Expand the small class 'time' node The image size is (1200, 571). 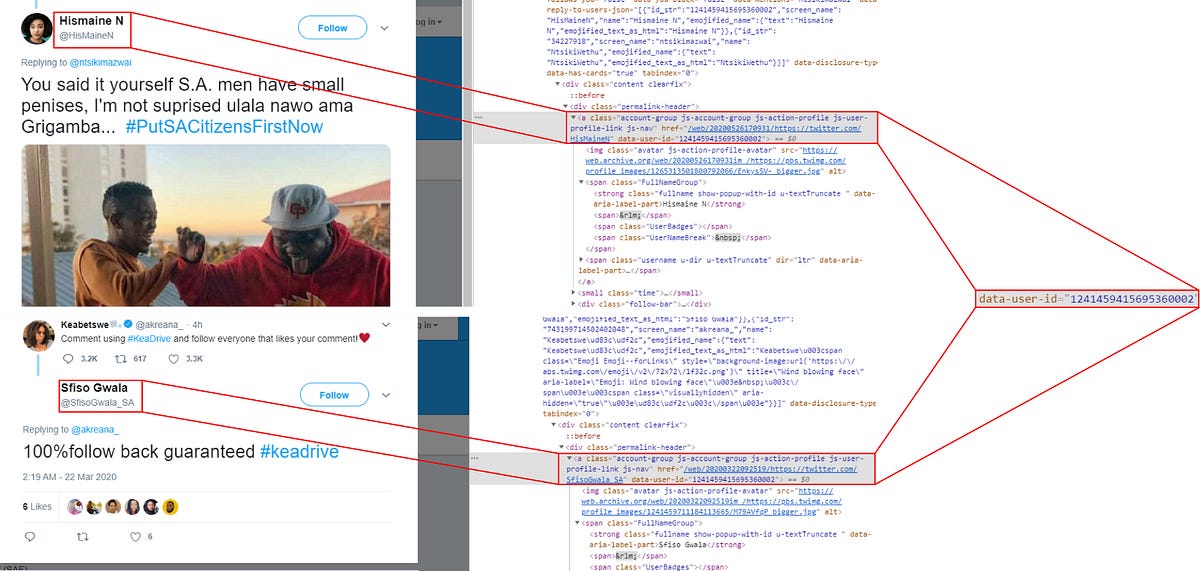point(574,291)
